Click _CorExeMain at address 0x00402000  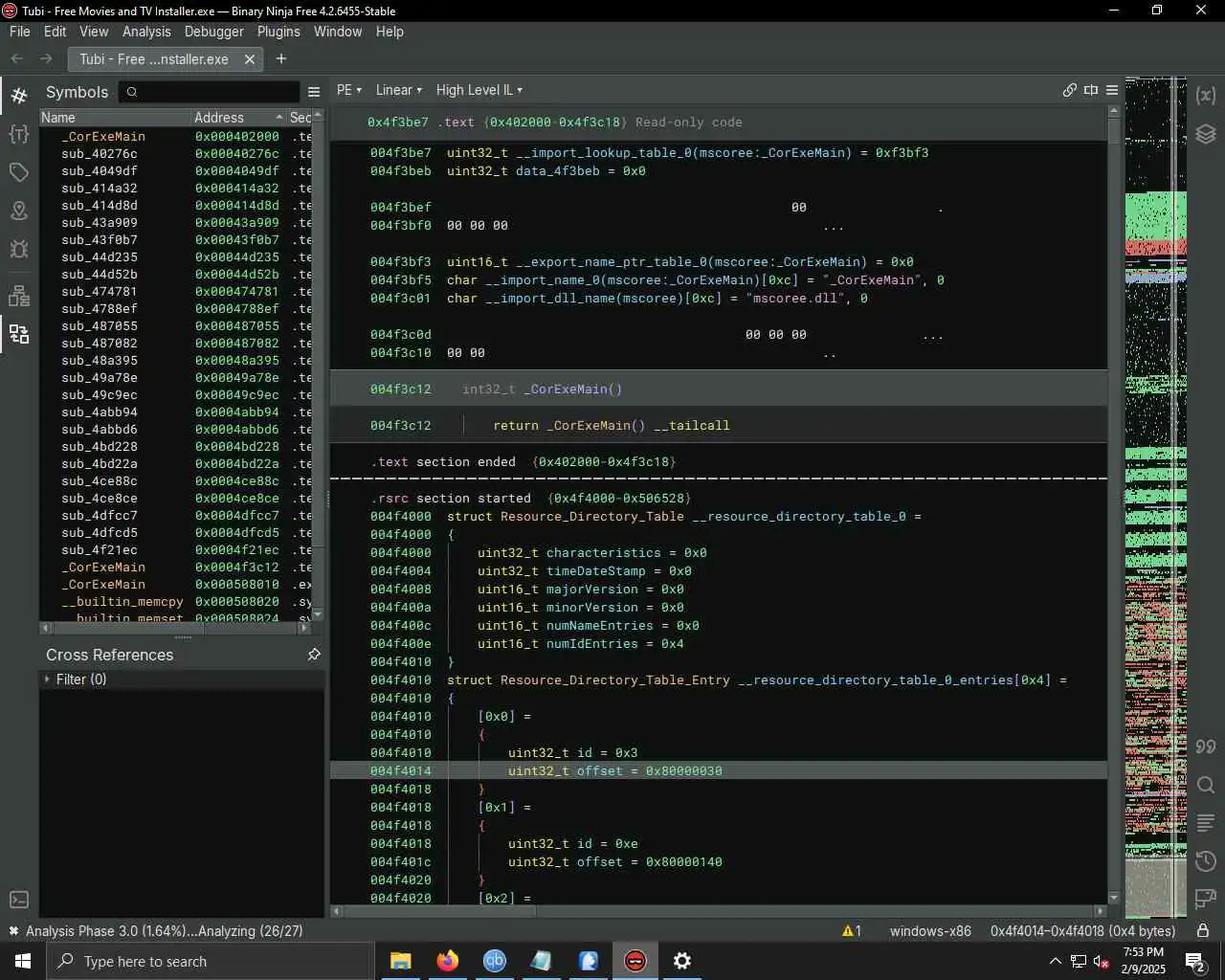pos(175,136)
